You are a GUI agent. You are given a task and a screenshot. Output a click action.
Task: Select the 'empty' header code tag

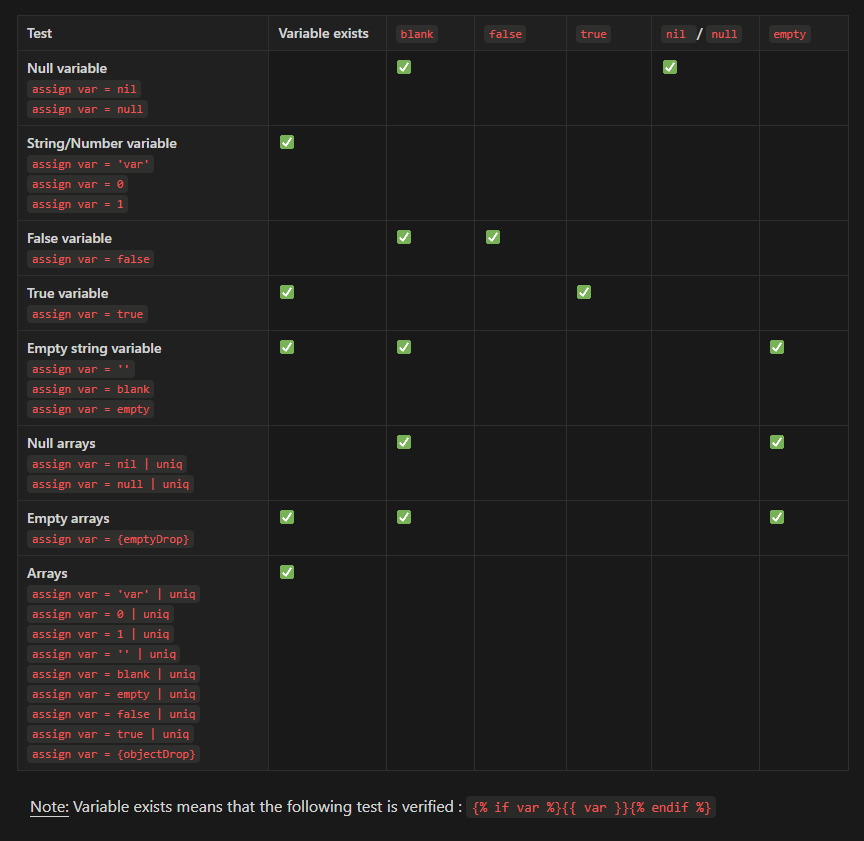pyautogui.click(x=790, y=34)
